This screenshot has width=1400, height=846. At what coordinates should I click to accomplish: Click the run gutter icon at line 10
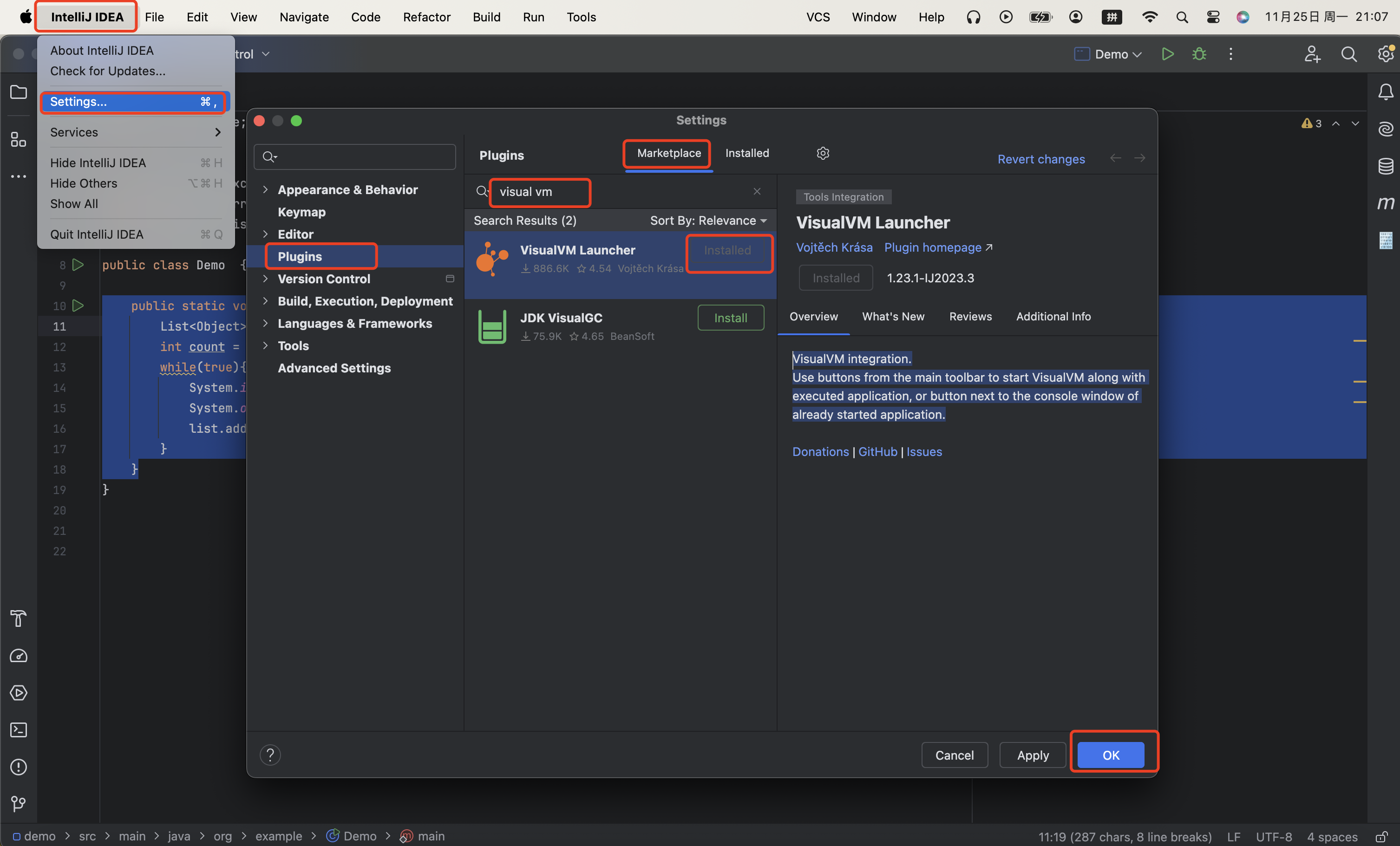79,306
